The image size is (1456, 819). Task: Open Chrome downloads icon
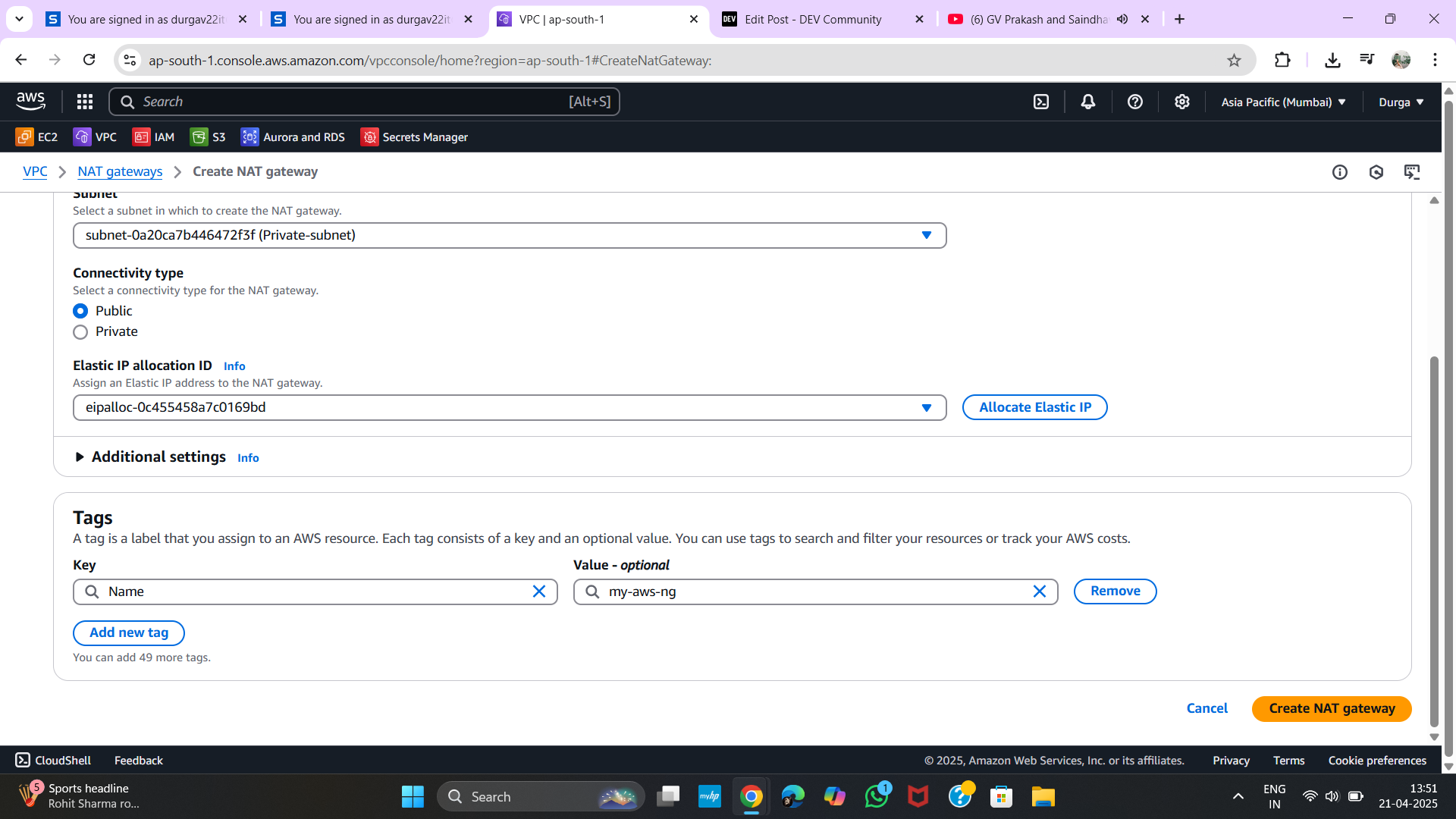pyautogui.click(x=1332, y=60)
